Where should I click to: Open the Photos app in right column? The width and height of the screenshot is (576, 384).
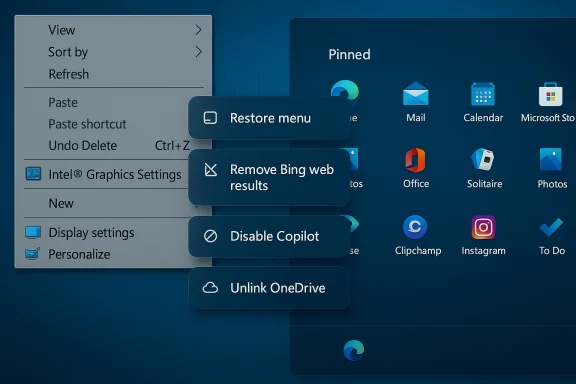(x=550, y=159)
